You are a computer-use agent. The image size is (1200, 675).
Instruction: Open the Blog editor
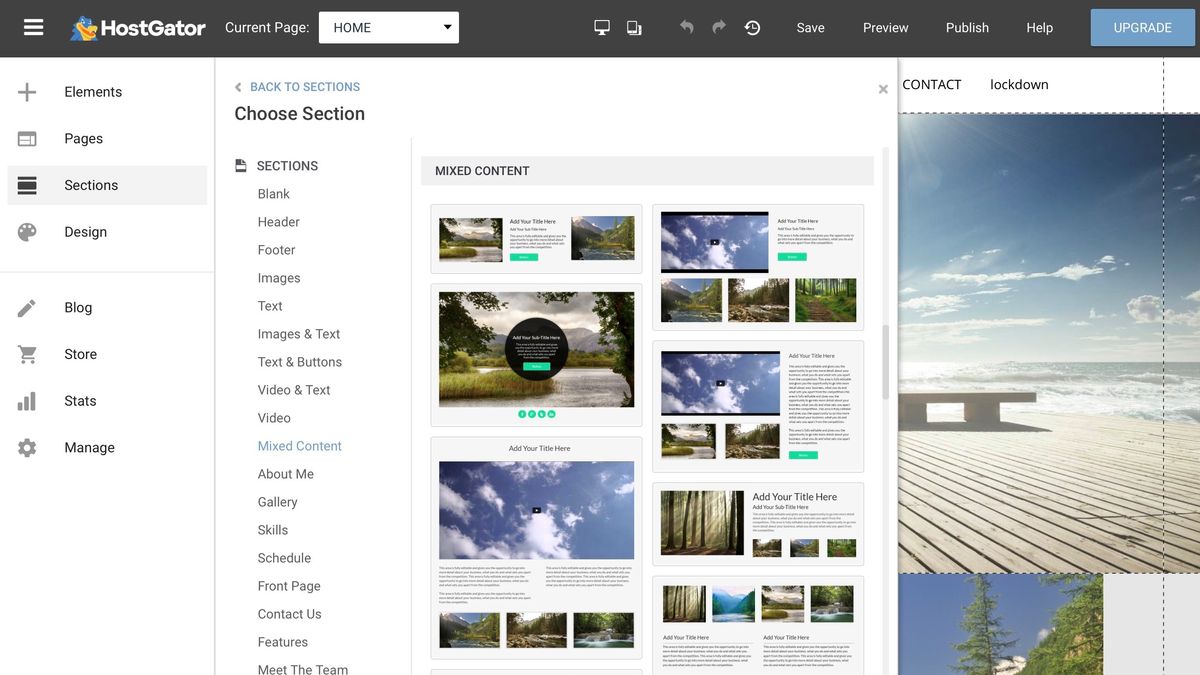pyautogui.click(x=78, y=307)
